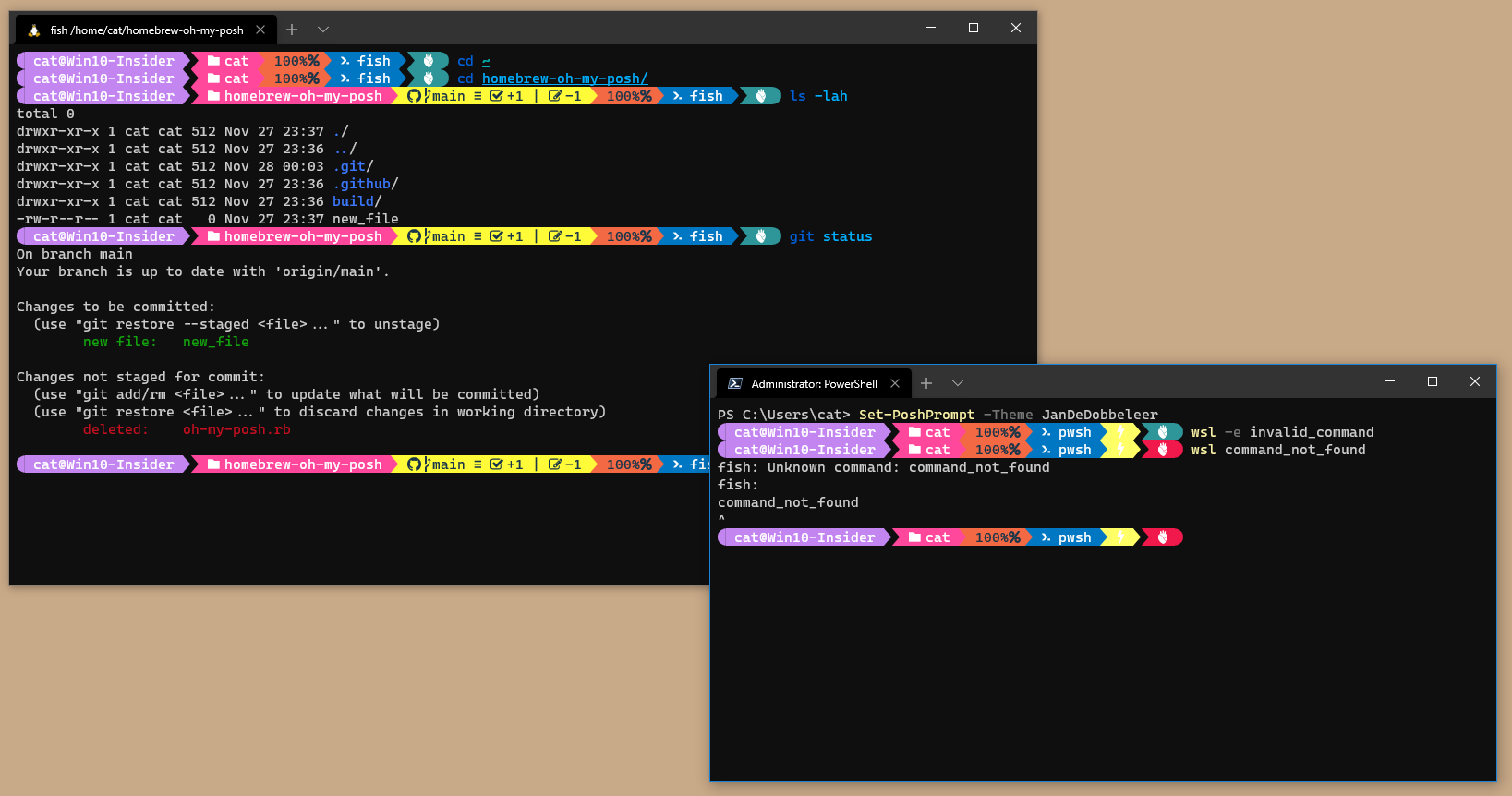
Task: Click the 'On branch main' line
Action: [75, 254]
